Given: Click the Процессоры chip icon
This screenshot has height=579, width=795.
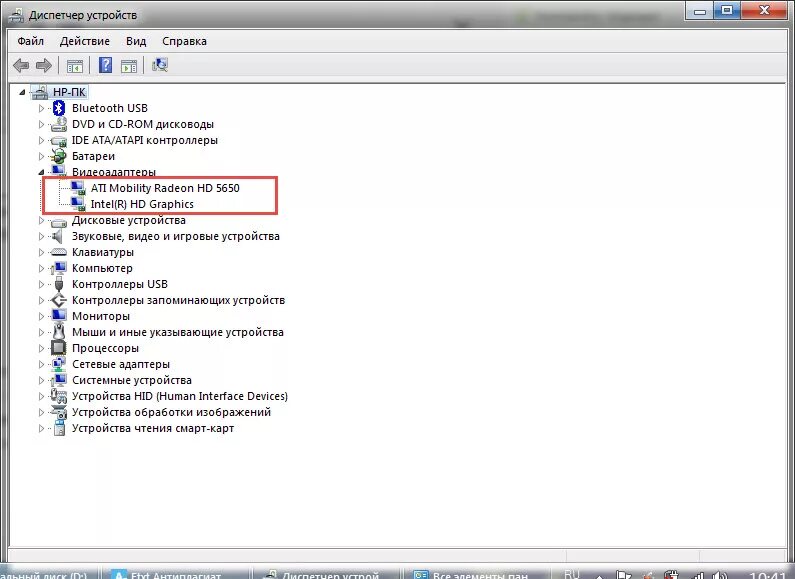Looking at the screenshot, I should pyautogui.click(x=59, y=348).
